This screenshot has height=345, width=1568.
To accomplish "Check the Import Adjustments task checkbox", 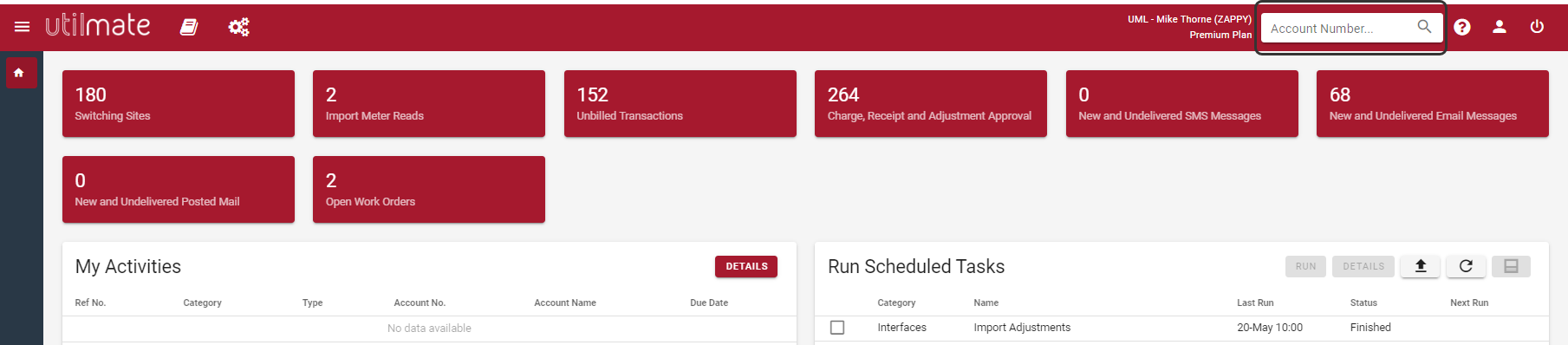I will [x=837, y=328].
